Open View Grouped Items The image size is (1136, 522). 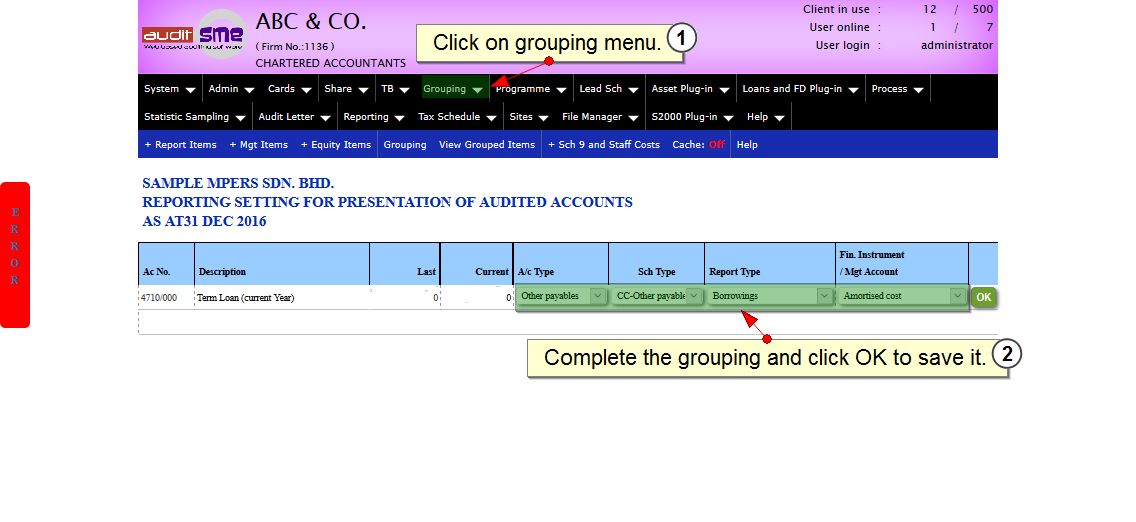coord(486,145)
